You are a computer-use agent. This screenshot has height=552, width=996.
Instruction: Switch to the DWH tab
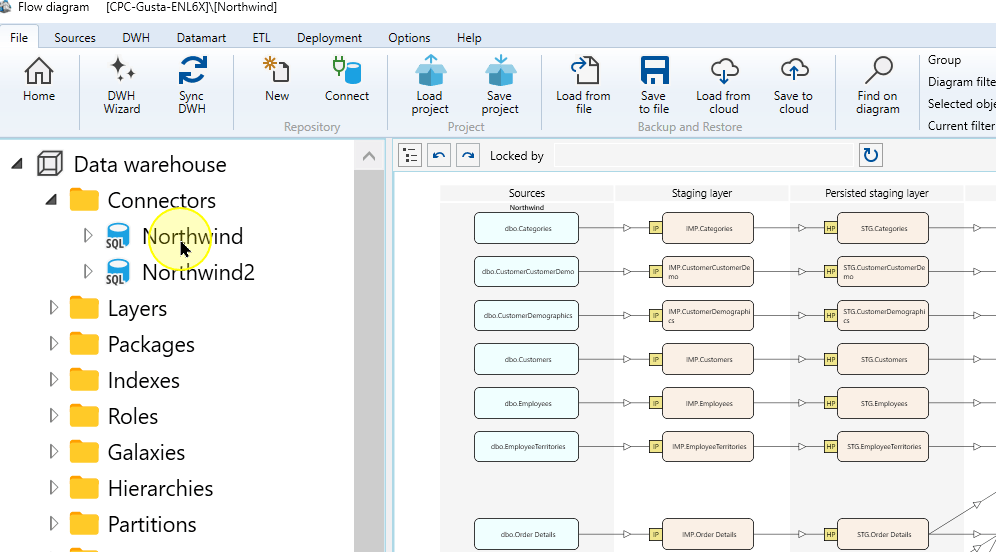pos(136,37)
